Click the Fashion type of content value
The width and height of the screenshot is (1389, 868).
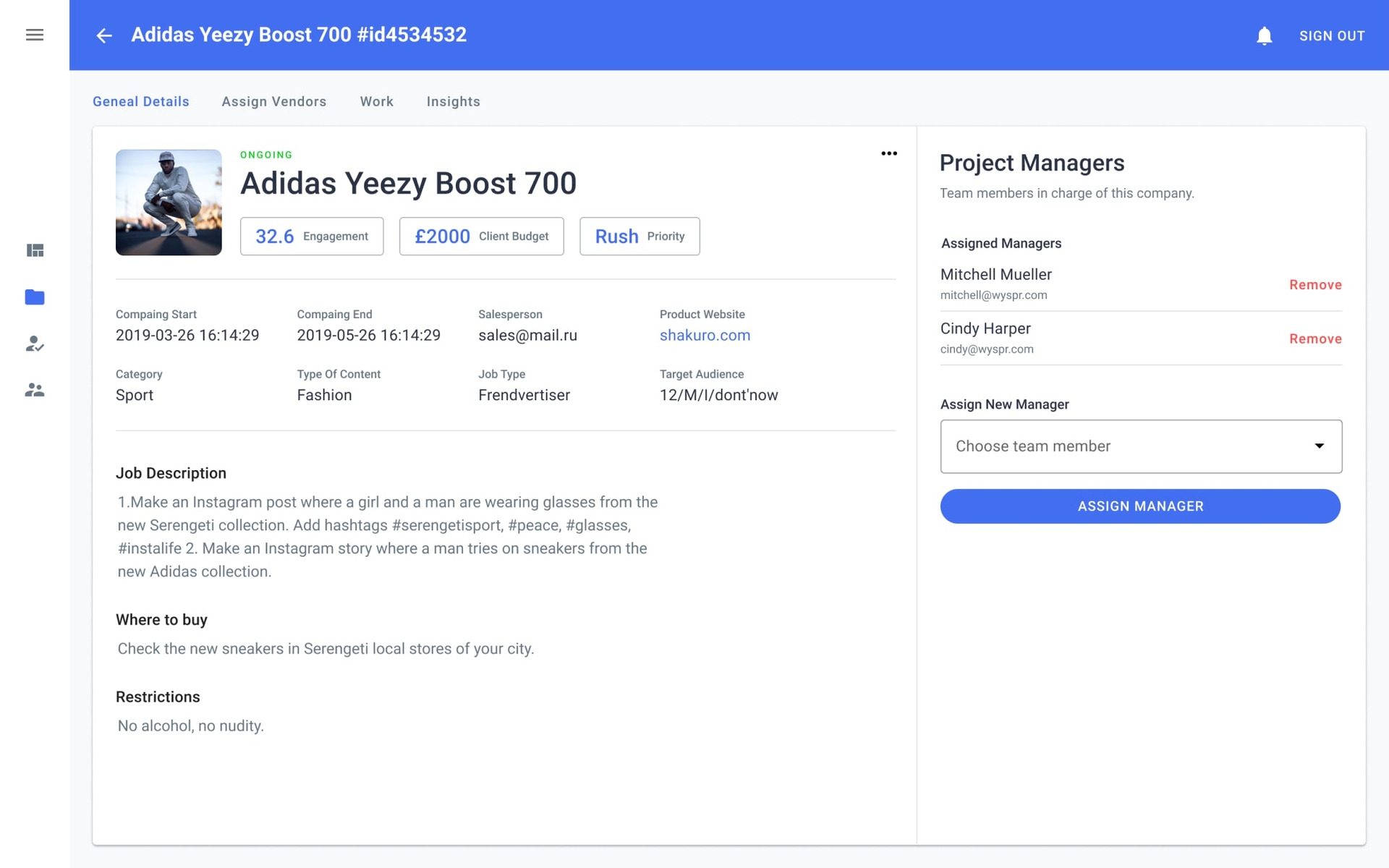[324, 395]
